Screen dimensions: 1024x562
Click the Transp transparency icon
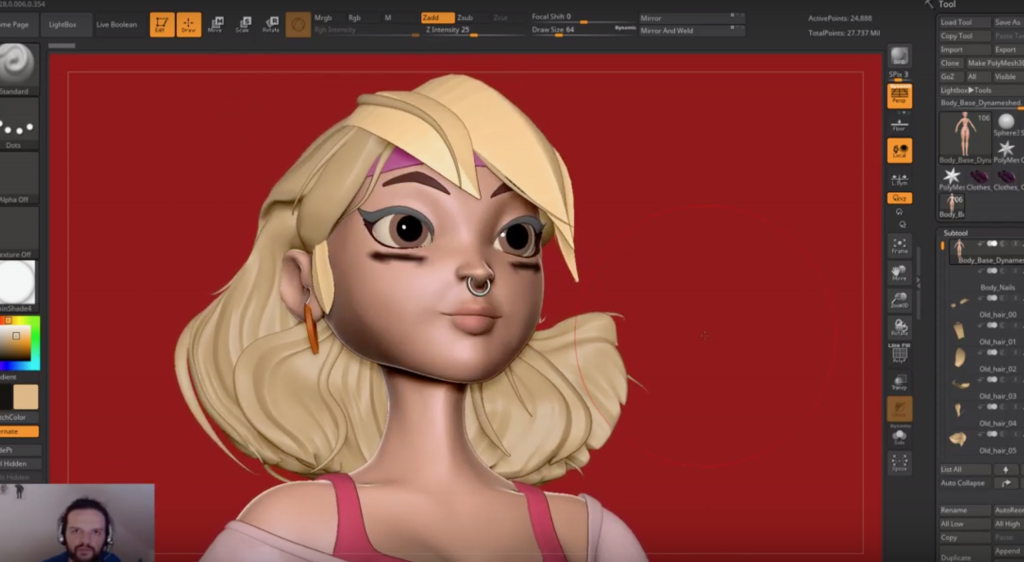[x=899, y=382]
